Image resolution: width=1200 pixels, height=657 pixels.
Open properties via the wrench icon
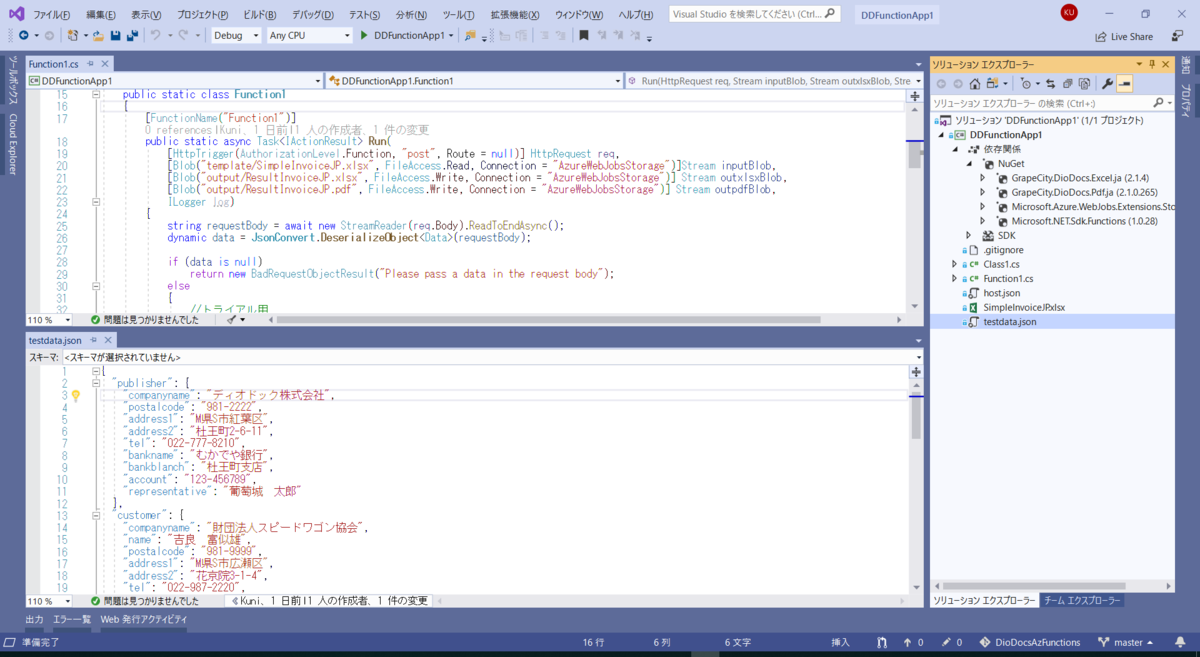pos(1107,83)
